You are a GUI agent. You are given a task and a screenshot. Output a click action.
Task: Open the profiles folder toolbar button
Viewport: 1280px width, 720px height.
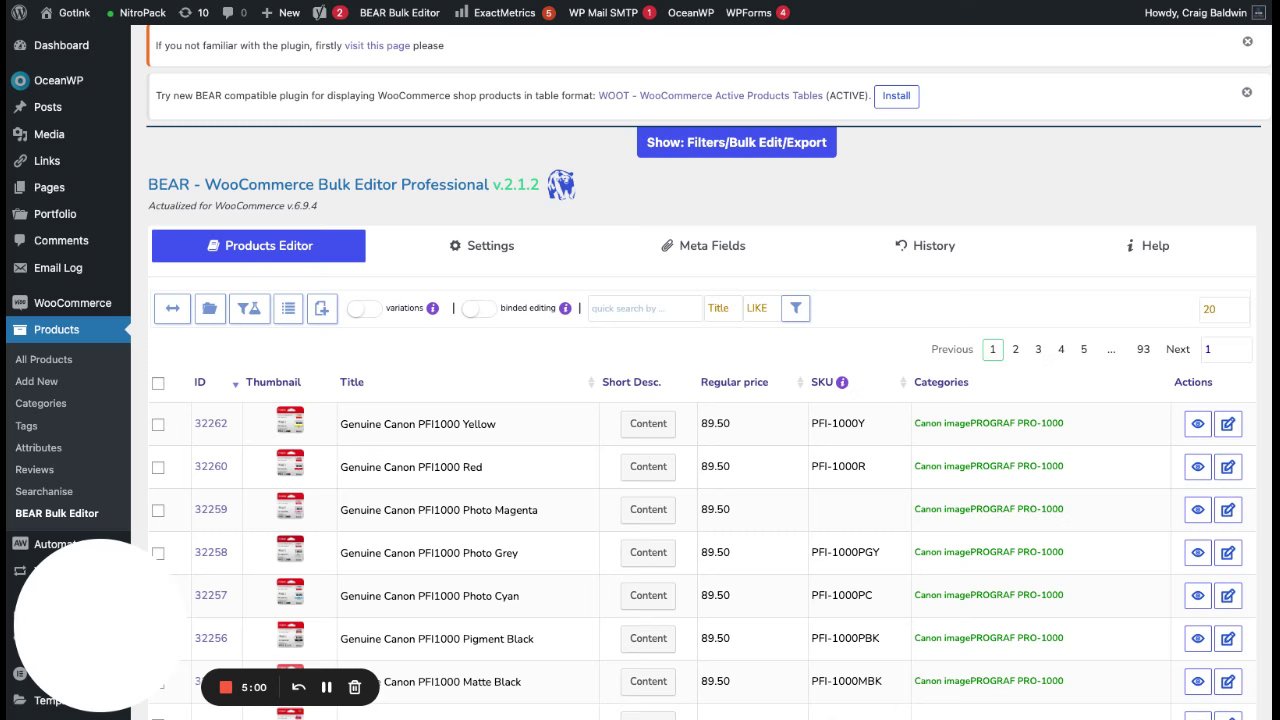click(x=209, y=308)
